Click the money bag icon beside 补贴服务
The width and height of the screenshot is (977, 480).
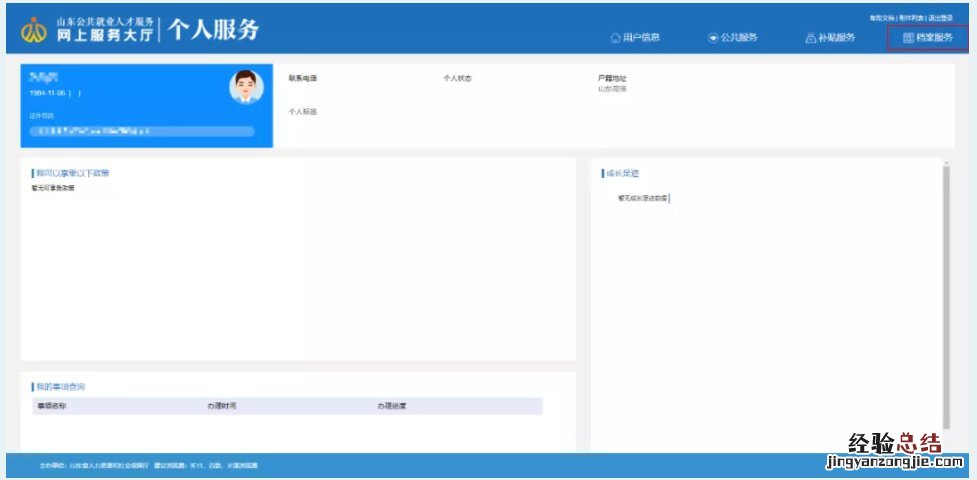pyautogui.click(x=811, y=38)
